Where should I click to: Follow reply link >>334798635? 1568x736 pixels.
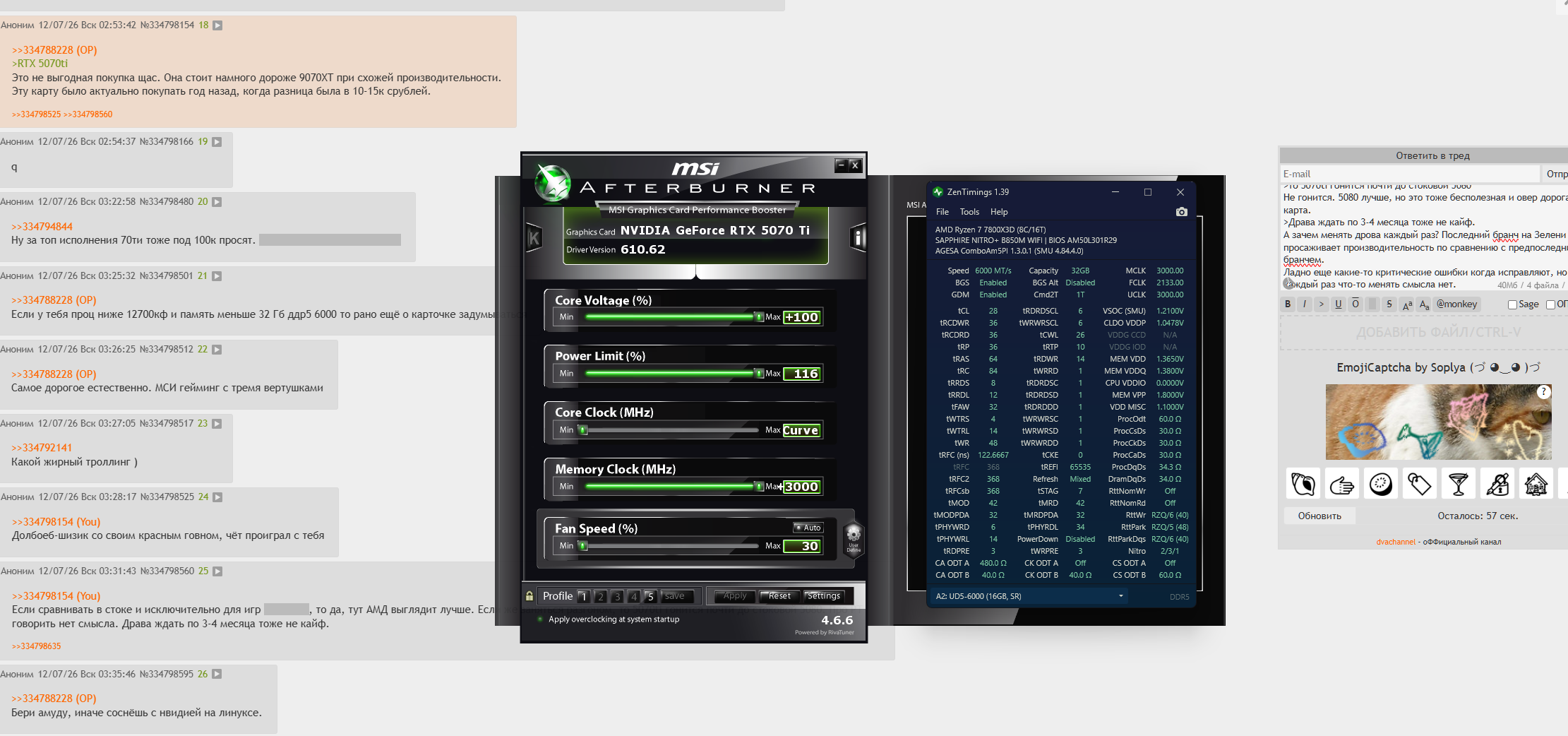pyautogui.click(x=36, y=646)
